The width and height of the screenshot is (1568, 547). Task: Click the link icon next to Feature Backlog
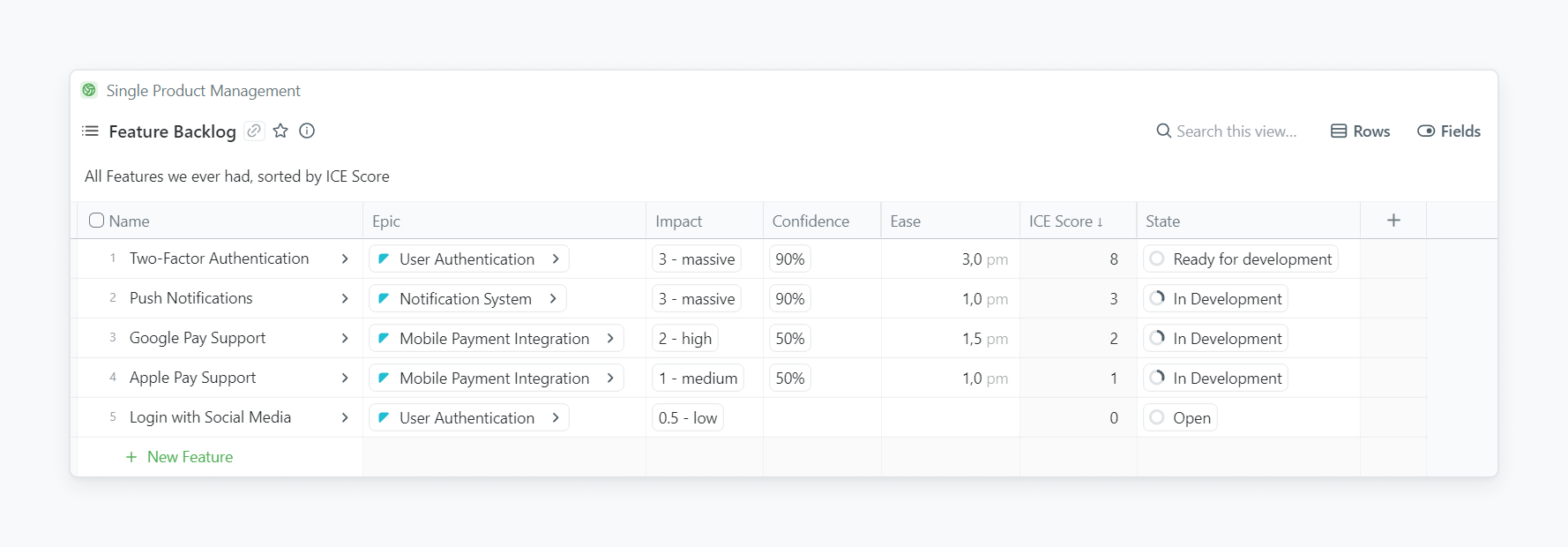coord(254,131)
